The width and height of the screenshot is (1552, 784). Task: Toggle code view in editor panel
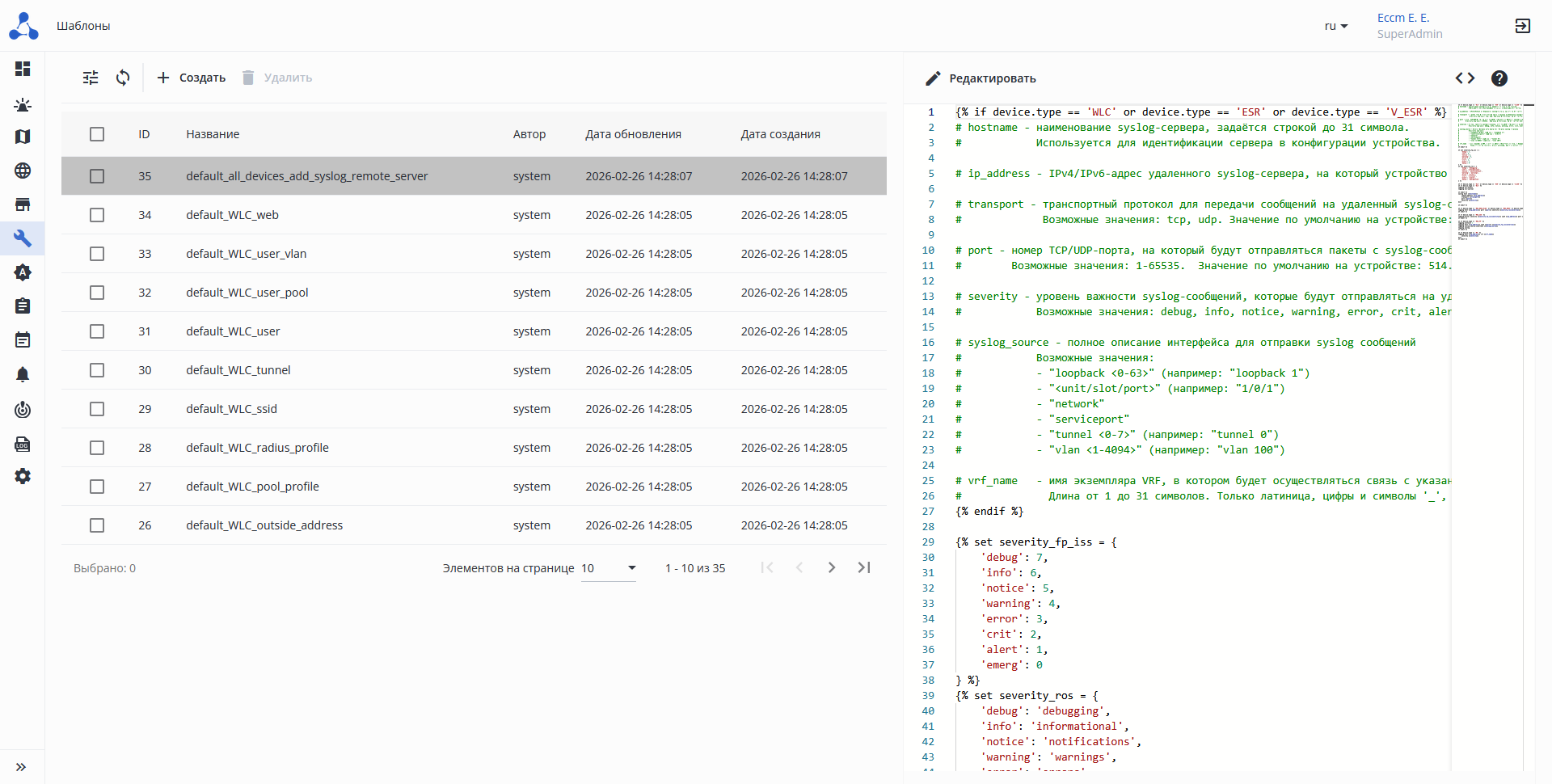click(1465, 78)
